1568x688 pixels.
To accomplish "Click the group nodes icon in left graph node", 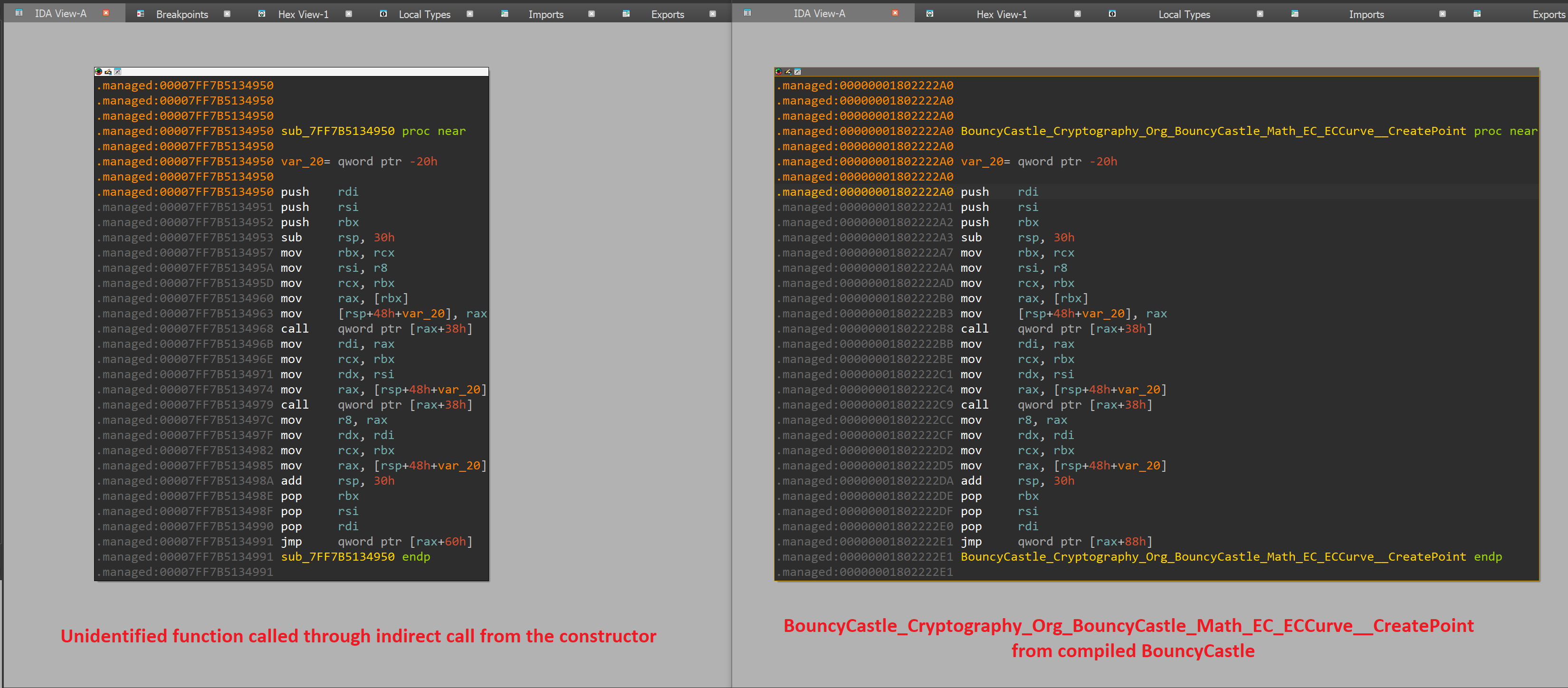I will tap(118, 71).
